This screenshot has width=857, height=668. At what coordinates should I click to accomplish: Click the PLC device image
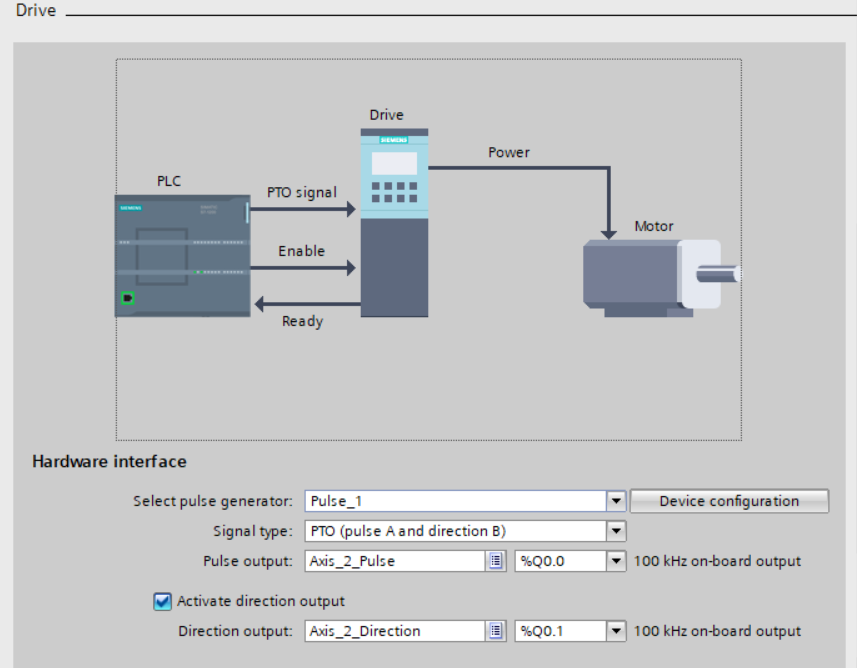coord(183,256)
